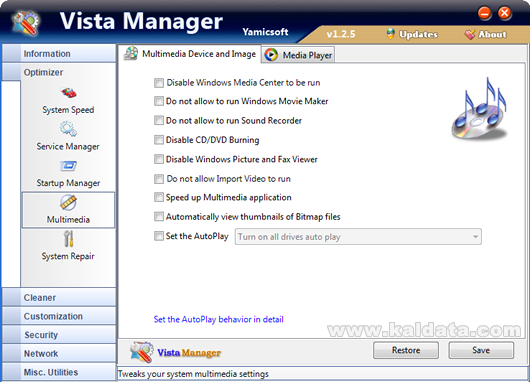Click the Restore button
This screenshot has width=530, height=382.
406,350
